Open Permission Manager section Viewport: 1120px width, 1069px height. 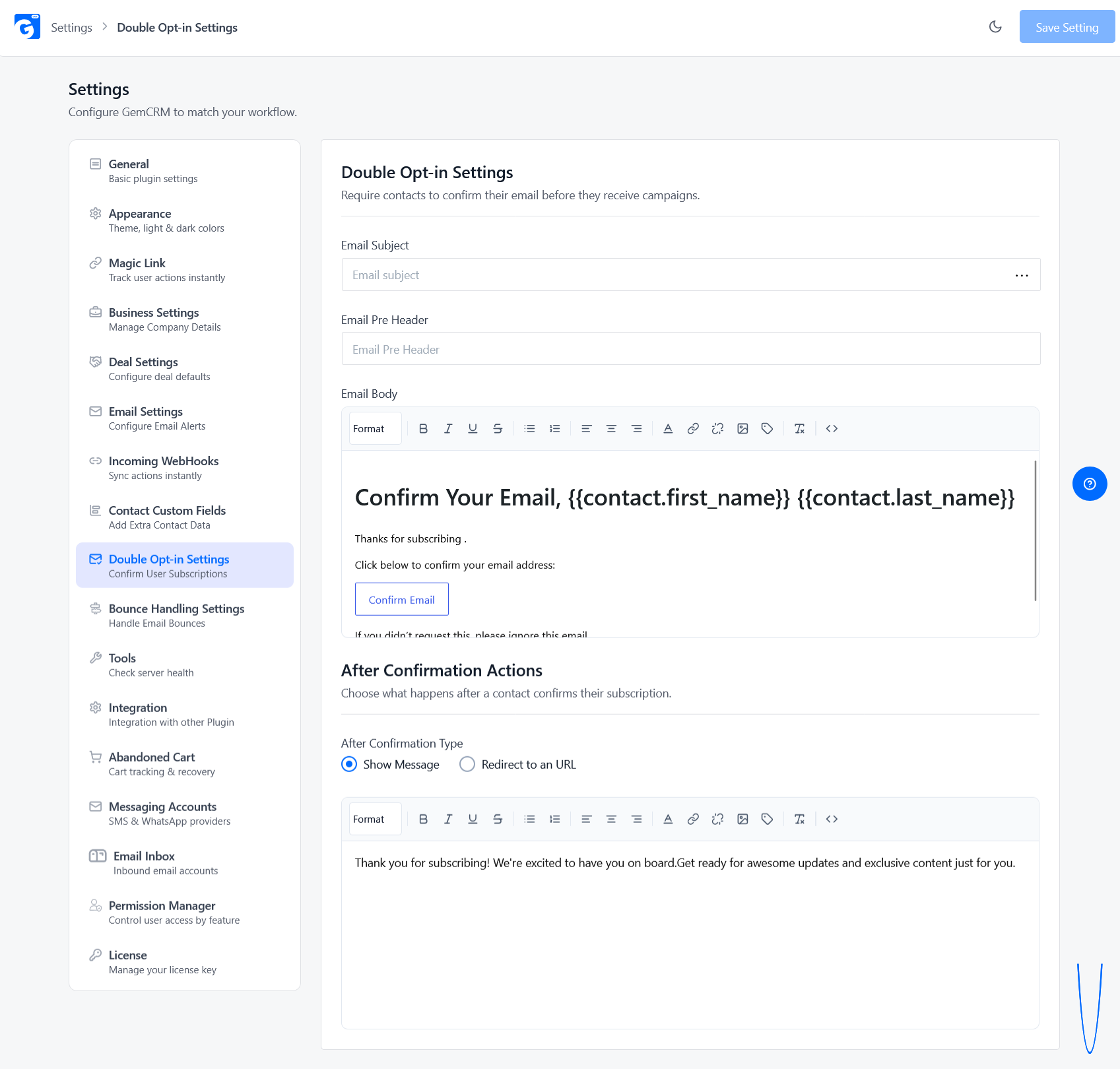click(x=185, y=912)
